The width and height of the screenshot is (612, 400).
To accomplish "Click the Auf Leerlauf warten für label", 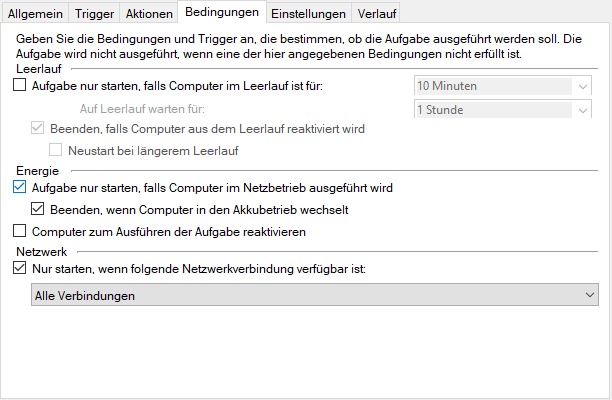I will point(148,108).
